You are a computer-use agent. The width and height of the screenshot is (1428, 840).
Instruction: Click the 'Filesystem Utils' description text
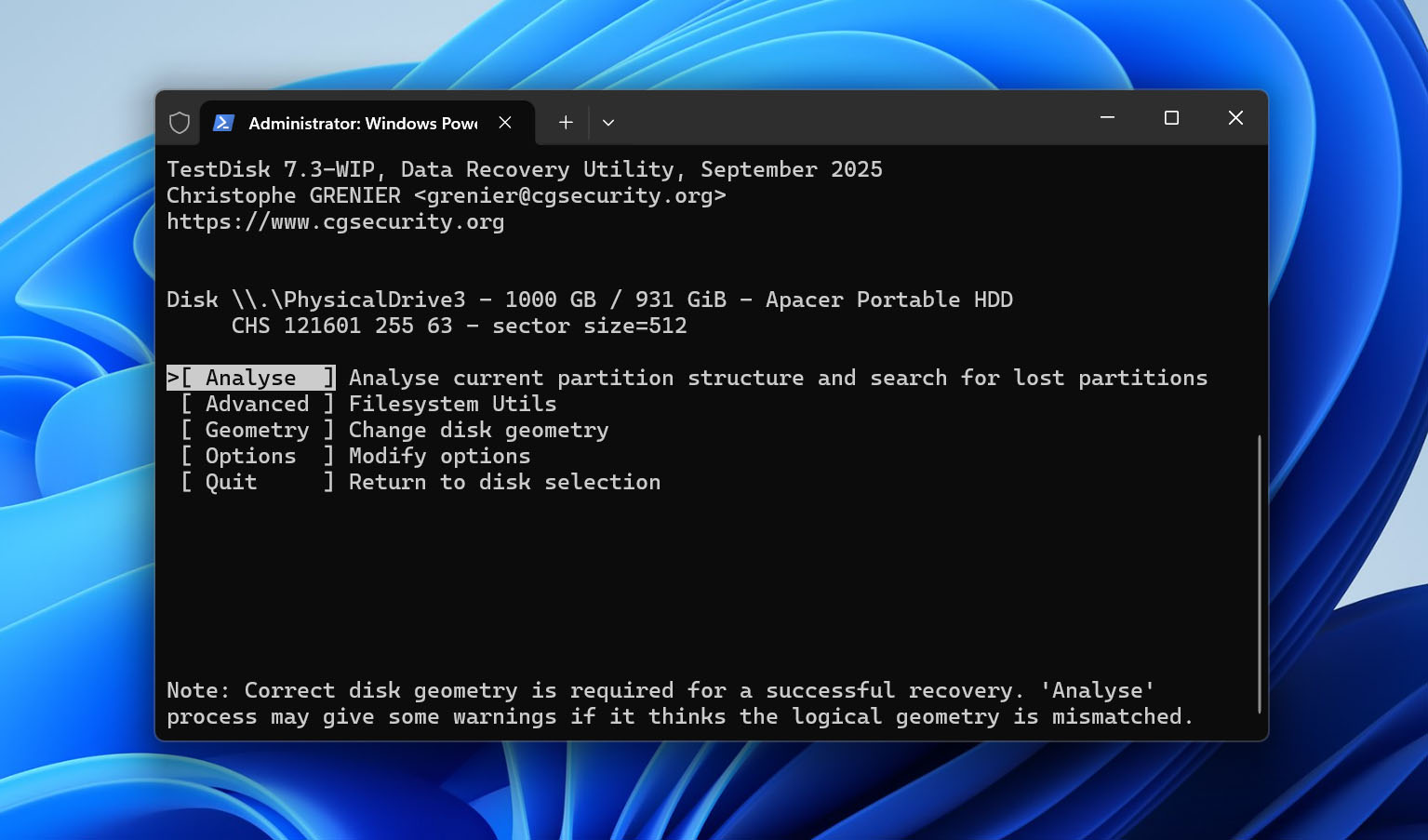453,404
